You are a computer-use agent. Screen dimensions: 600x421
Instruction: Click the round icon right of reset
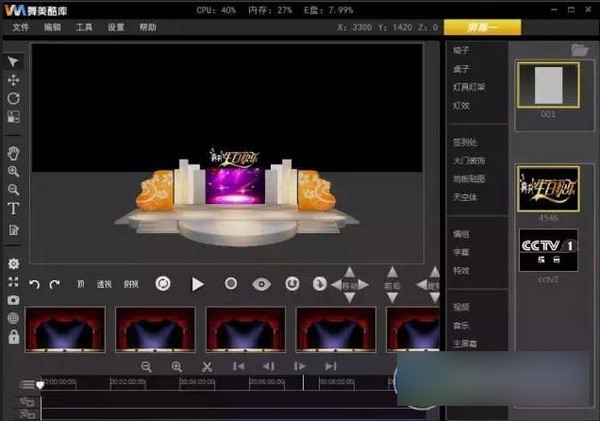tap(320, 284)
